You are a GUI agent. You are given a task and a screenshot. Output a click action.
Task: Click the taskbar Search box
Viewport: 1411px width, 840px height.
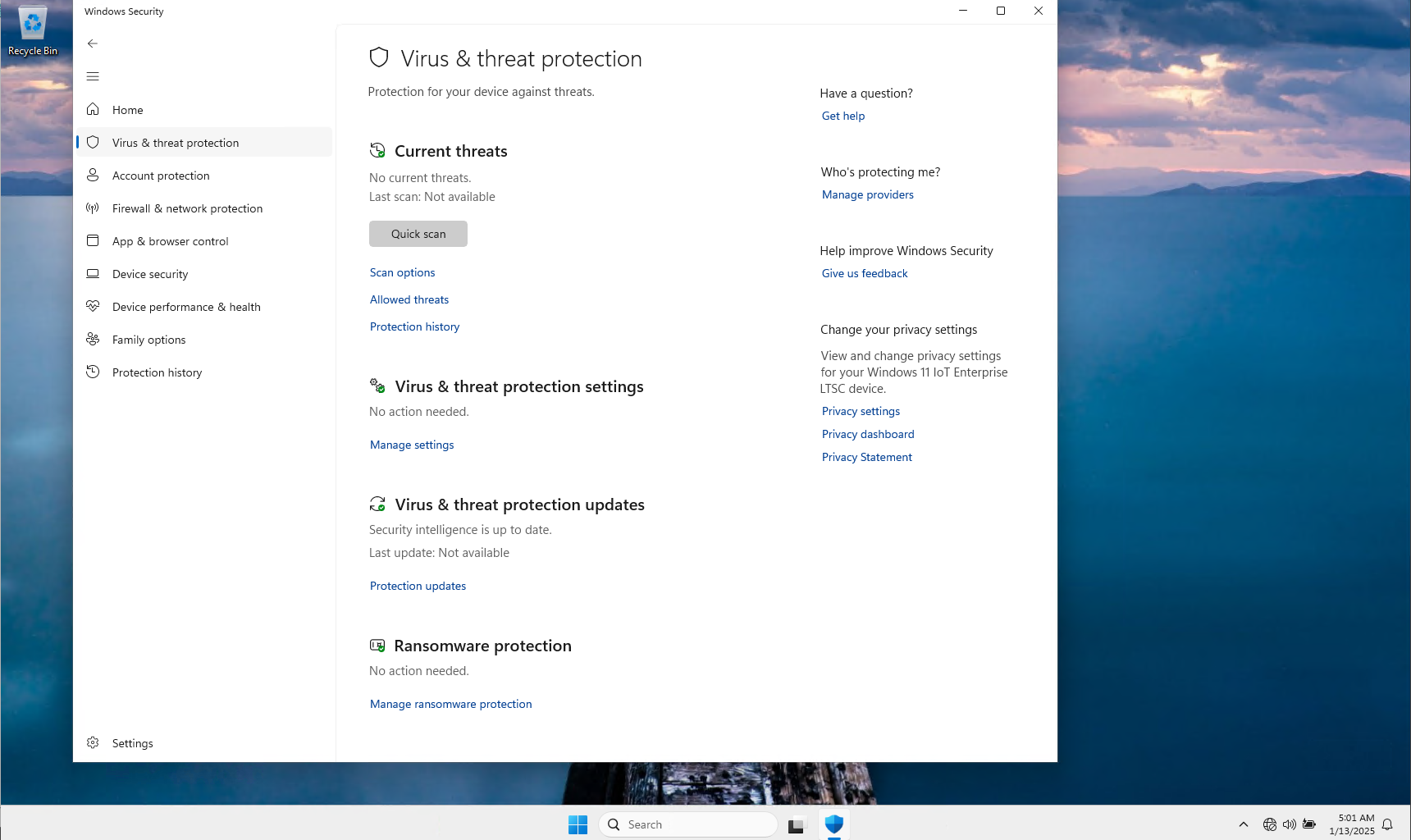click(x=688, y=824)
